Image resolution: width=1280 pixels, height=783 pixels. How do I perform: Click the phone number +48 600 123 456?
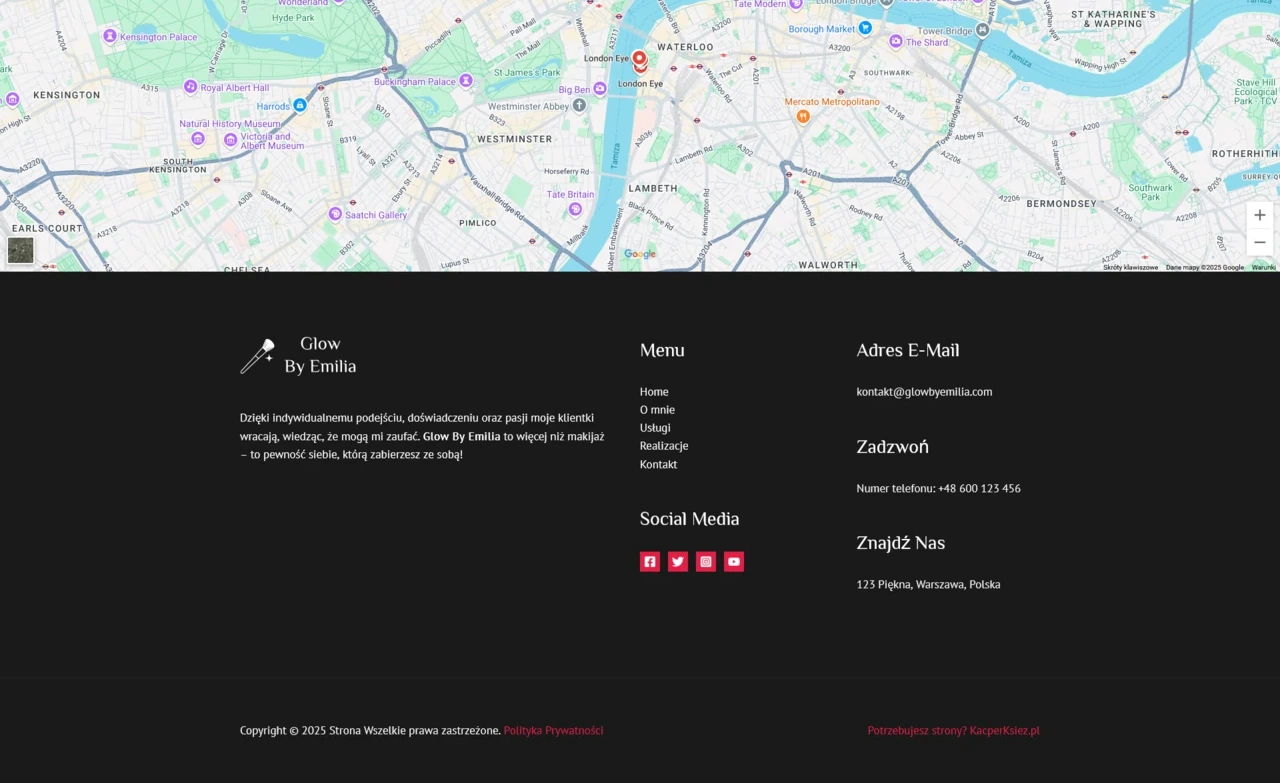pyautogui.click(x=979, y=489)
